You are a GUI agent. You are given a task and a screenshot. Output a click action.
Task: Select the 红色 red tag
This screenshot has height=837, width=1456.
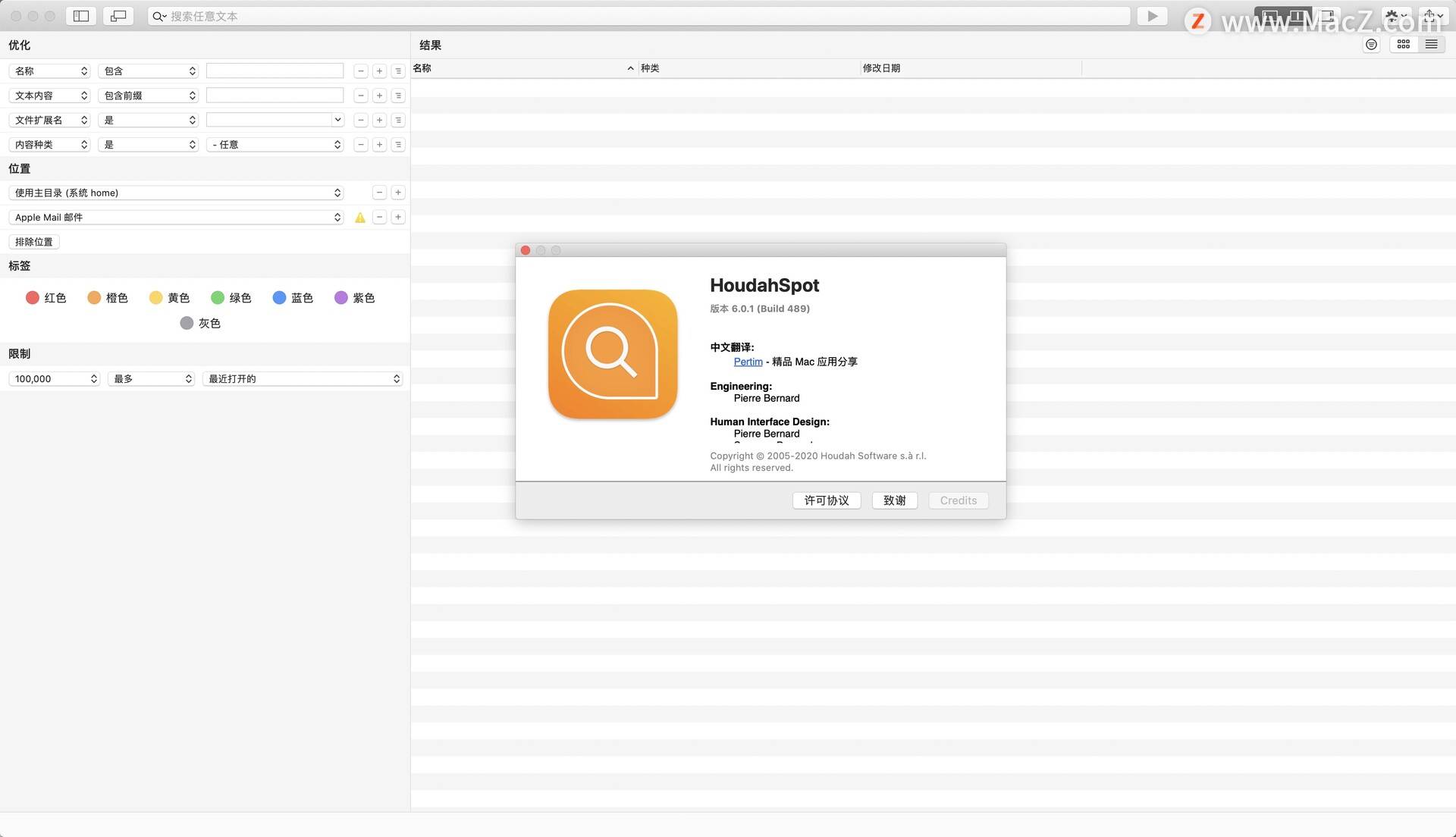pyautogui.click(x=45, y=298)
